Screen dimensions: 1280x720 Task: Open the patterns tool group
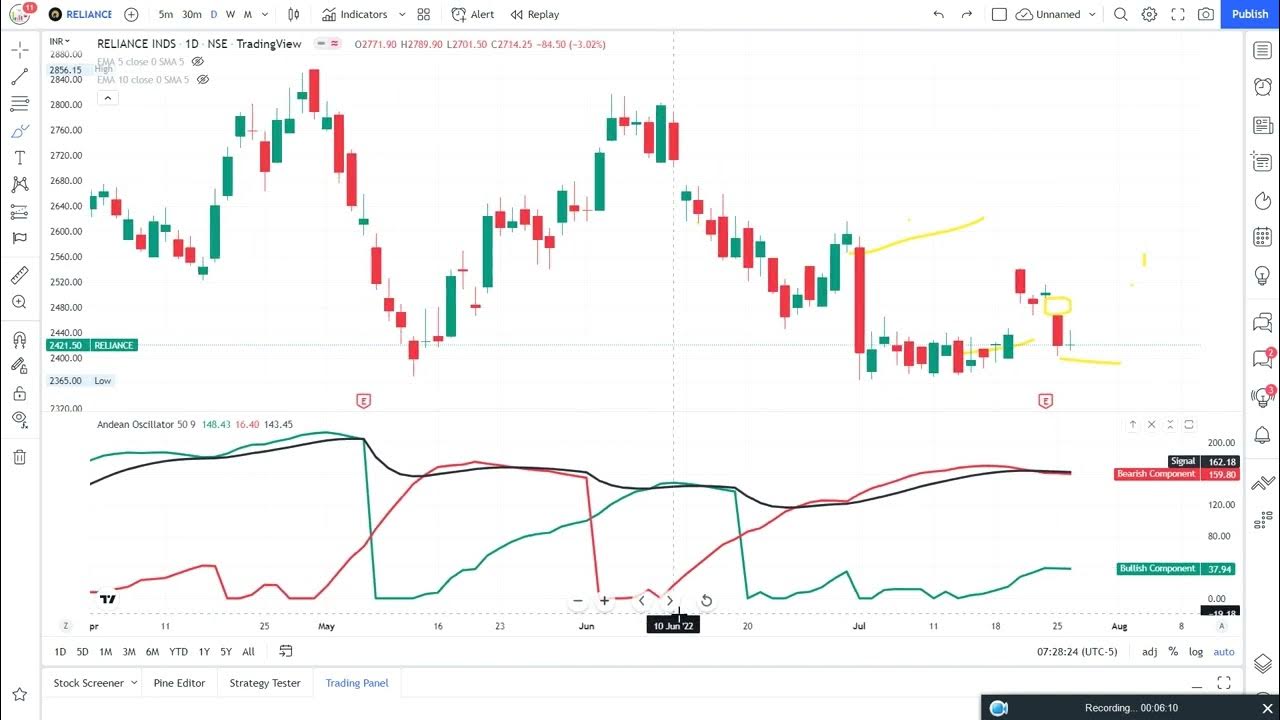click(x=20, y=184)
